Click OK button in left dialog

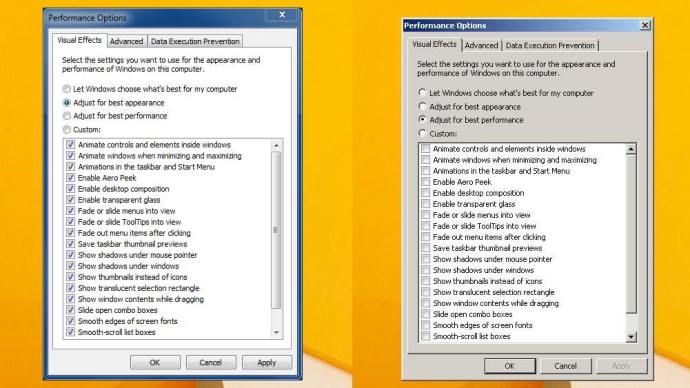point(155,362)
